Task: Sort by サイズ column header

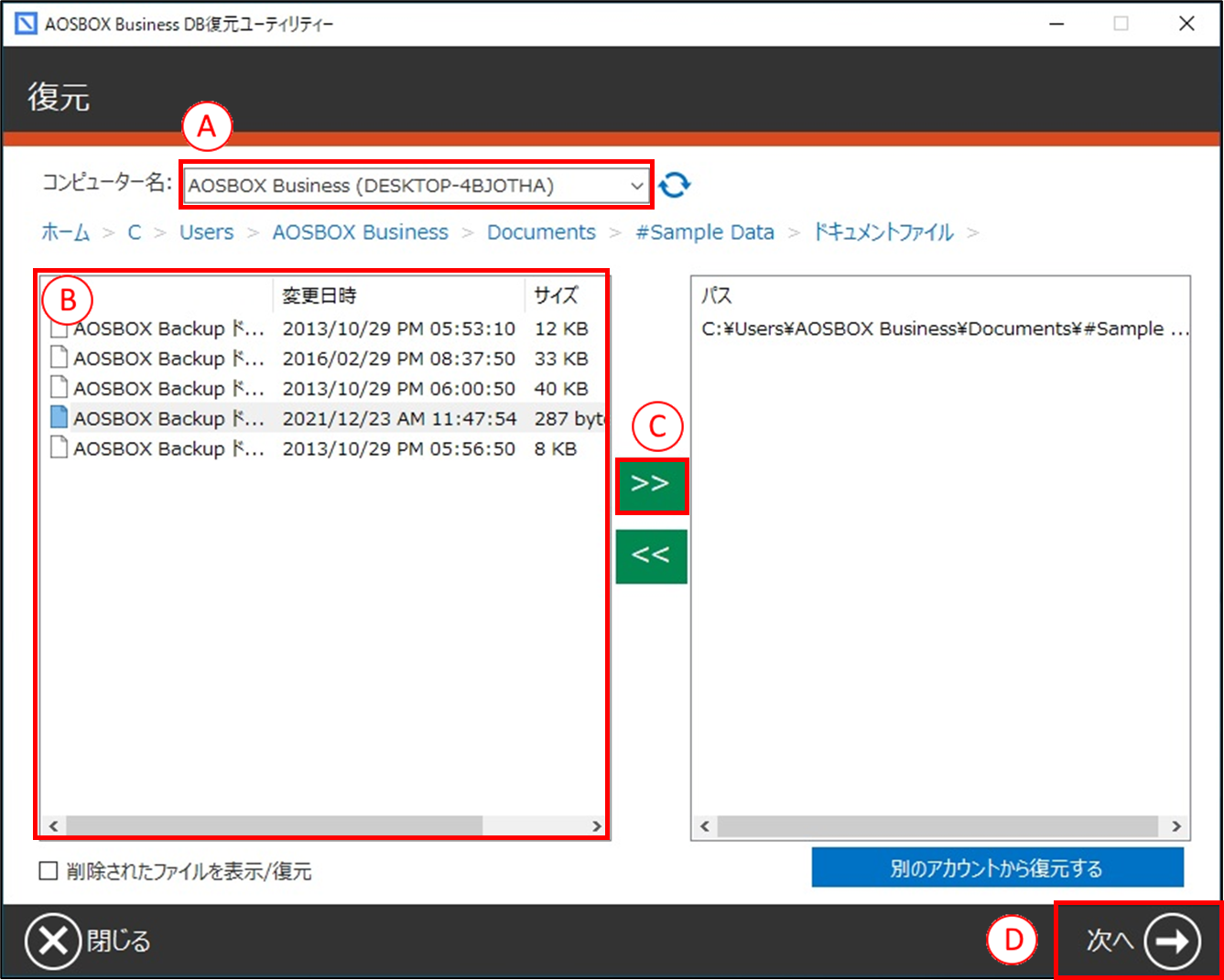Action: click(x=564, y=296)
